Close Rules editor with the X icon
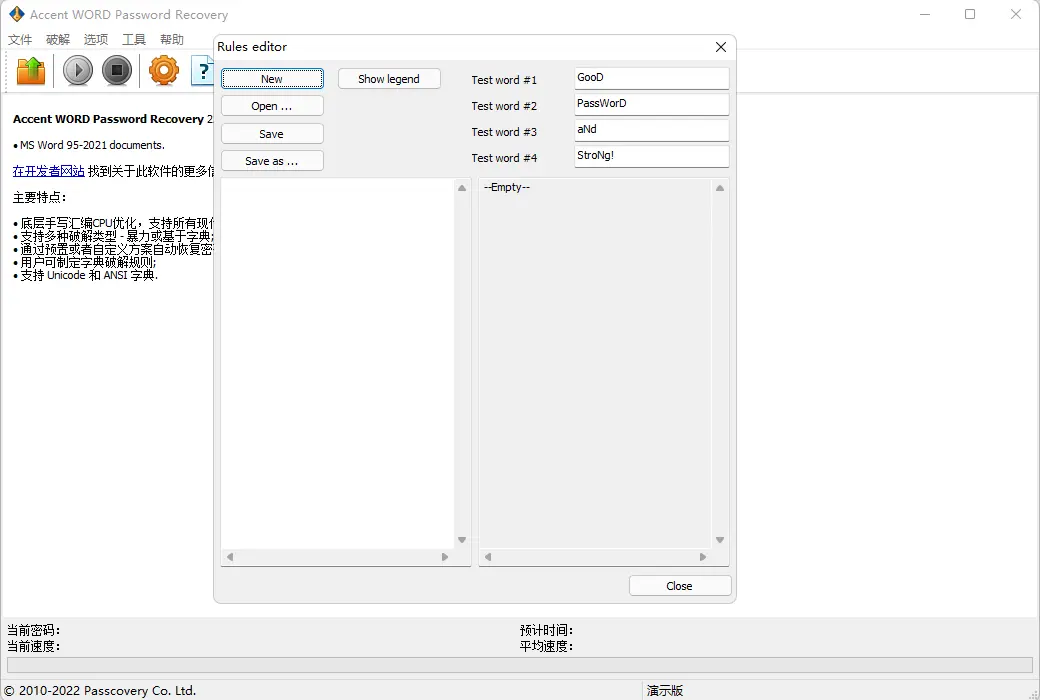1040x700 pixels. [721, 47]
